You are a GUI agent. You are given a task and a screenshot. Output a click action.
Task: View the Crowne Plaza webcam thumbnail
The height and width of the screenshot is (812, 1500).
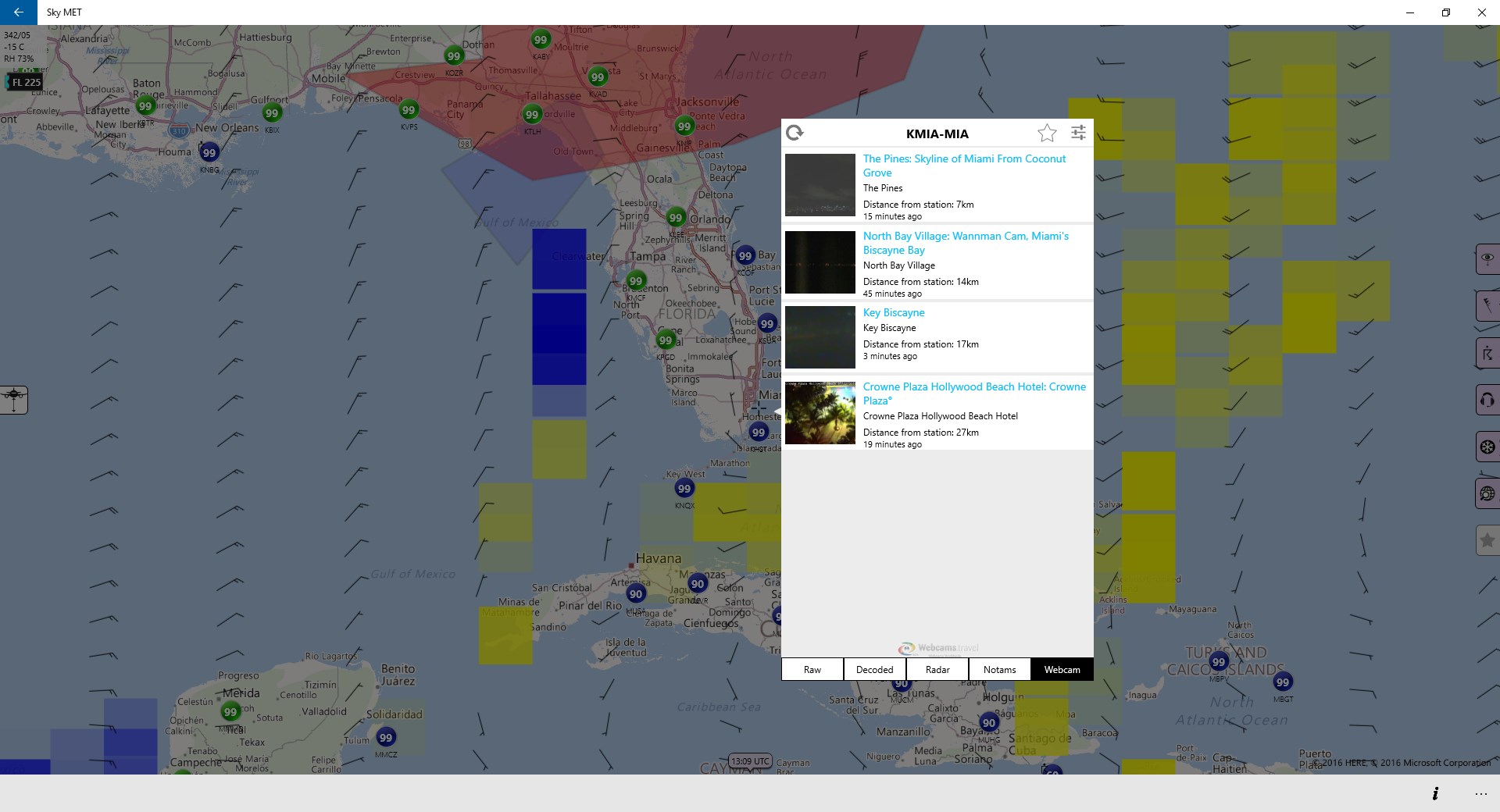click(x=820, y=413)
